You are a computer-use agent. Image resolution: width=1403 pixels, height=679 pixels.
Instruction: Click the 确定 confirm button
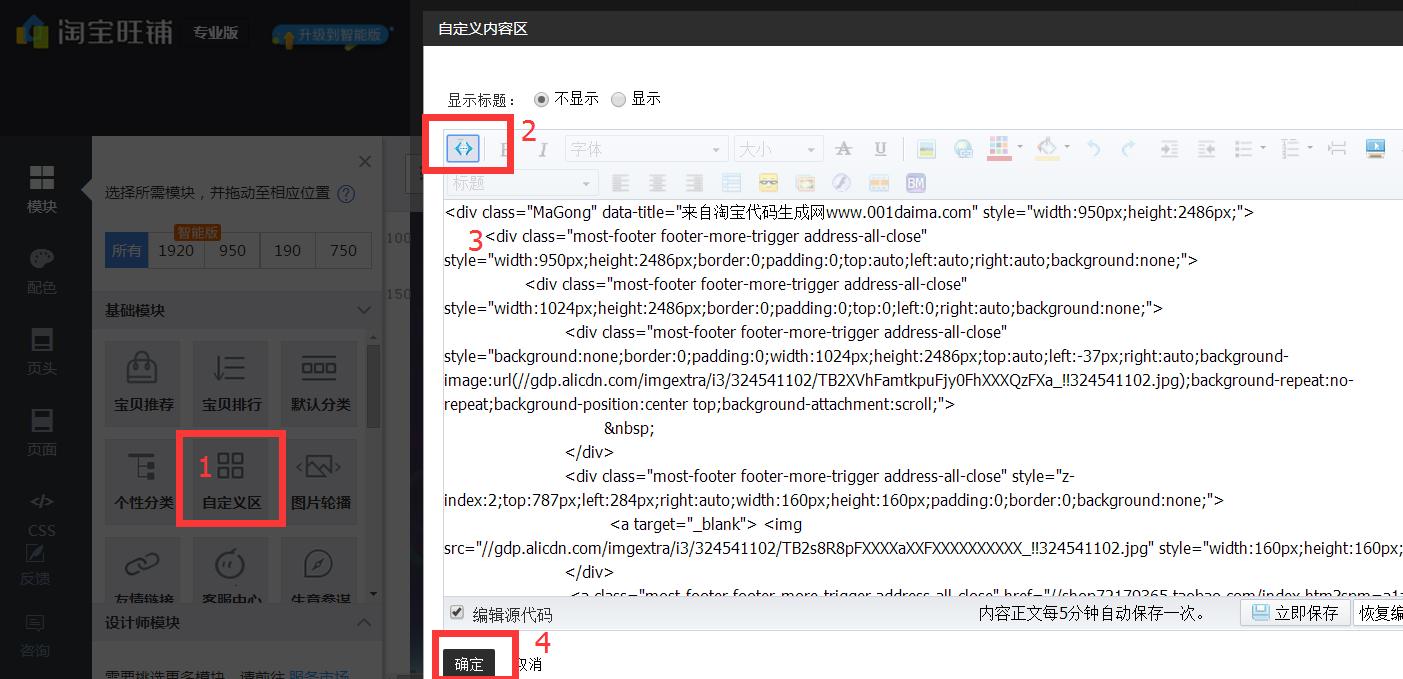[469, 662]
